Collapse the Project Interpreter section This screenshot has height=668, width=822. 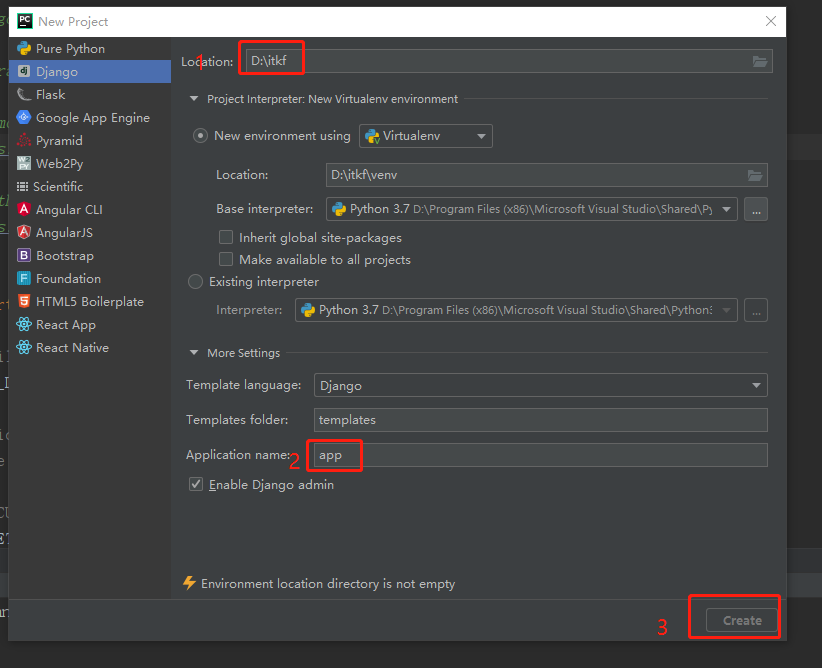pyautogui.click(x=194, y=99)
